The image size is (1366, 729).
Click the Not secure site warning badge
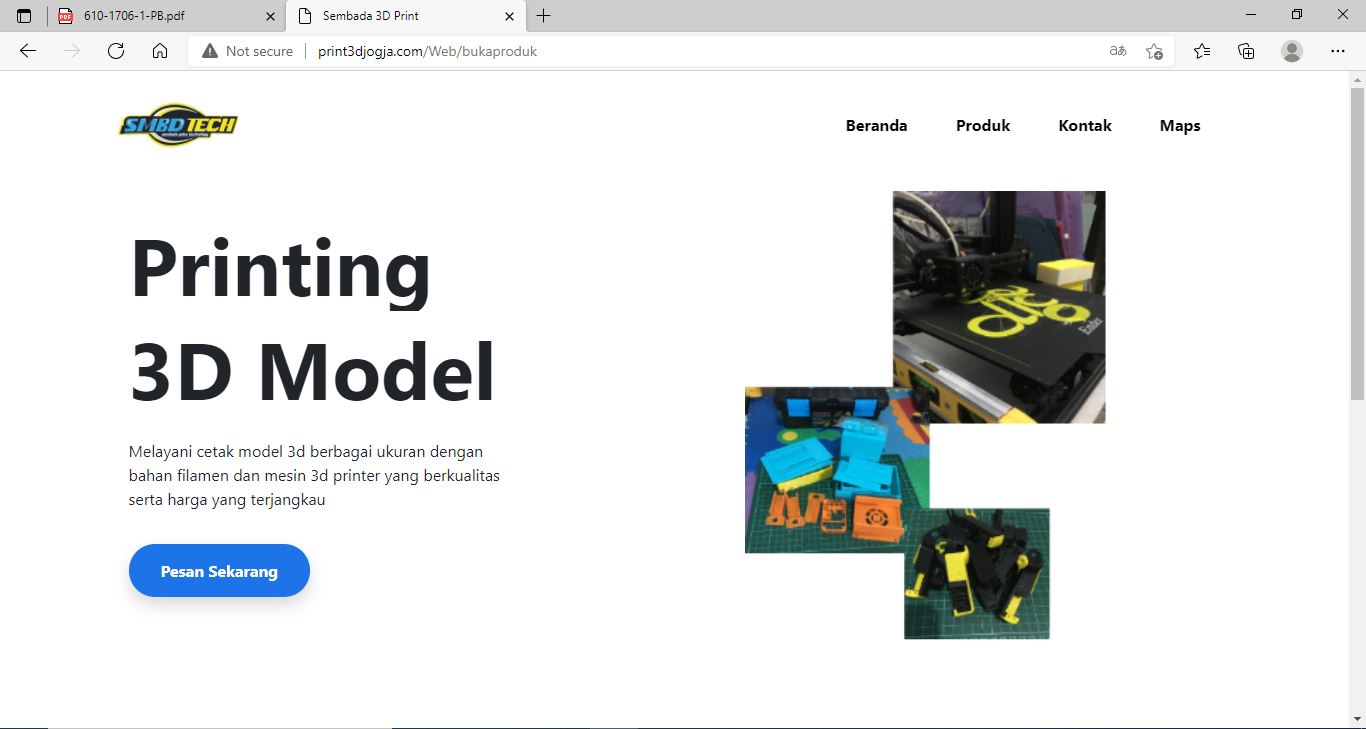(247, 51)
